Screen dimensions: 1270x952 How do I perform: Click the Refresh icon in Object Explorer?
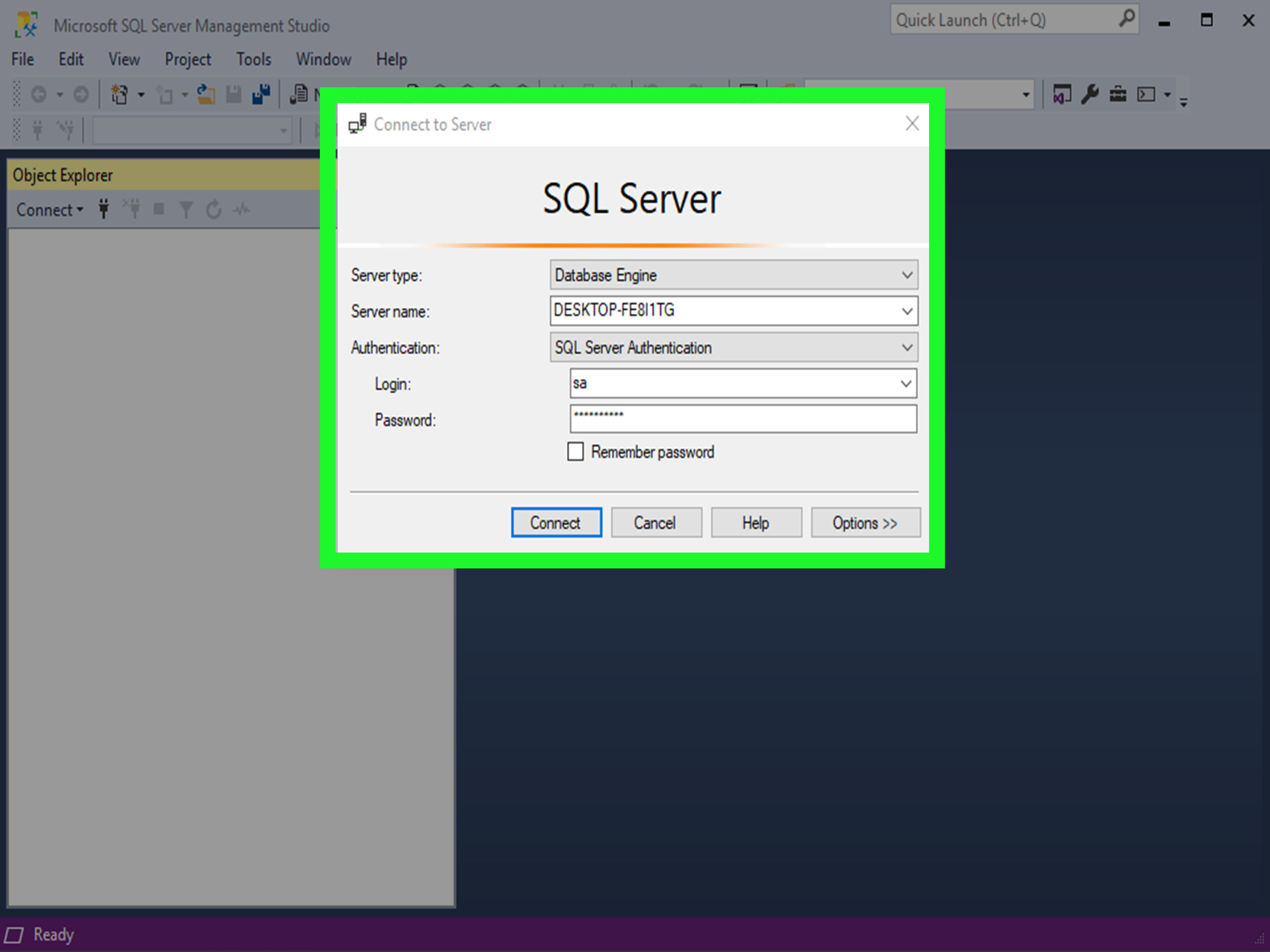coord(213,209)
